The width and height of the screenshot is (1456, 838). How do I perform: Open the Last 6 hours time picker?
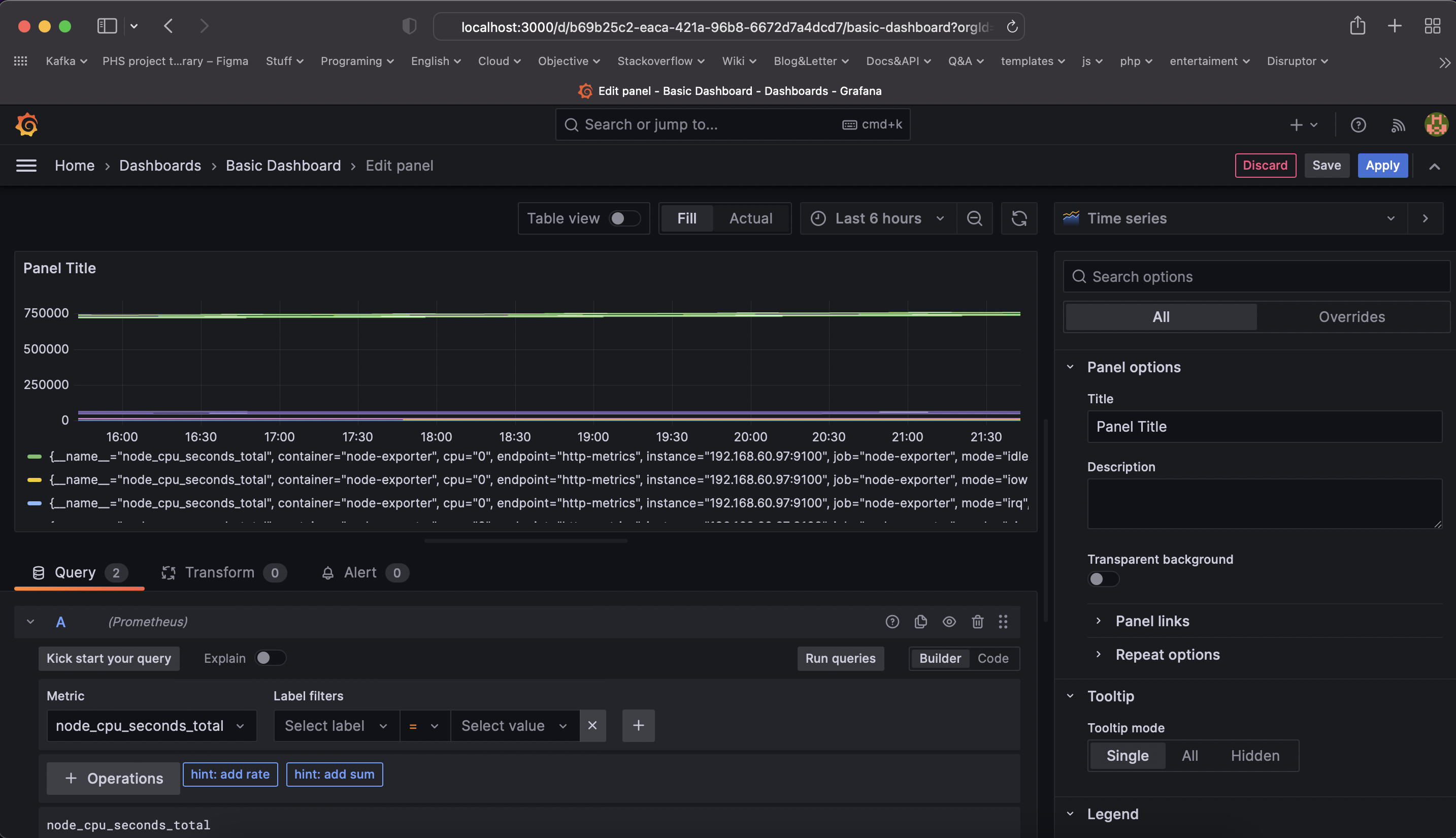(x=878, y=218)
